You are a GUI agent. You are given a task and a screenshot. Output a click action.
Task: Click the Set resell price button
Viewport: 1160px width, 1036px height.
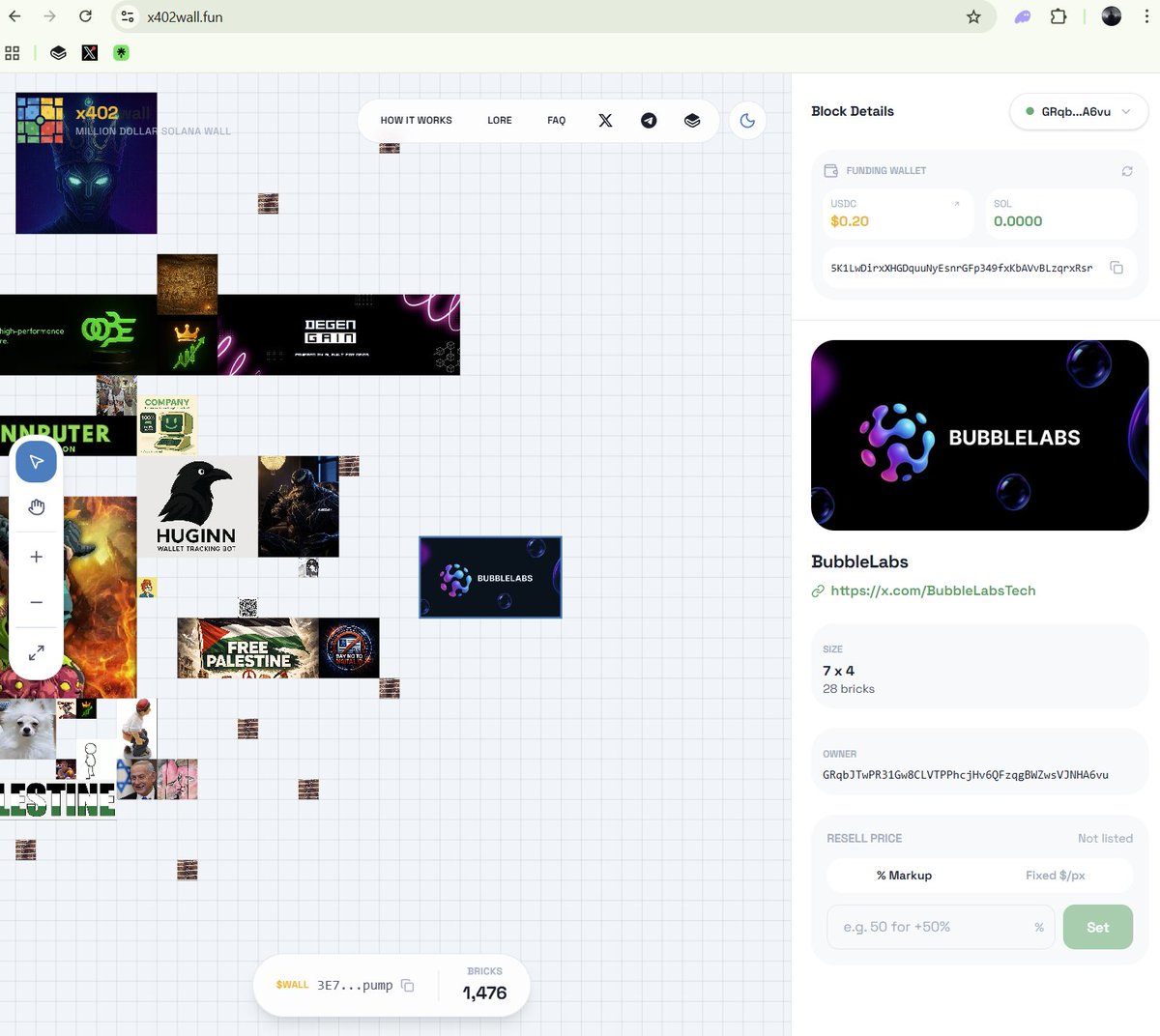(x=1097, y=927)
